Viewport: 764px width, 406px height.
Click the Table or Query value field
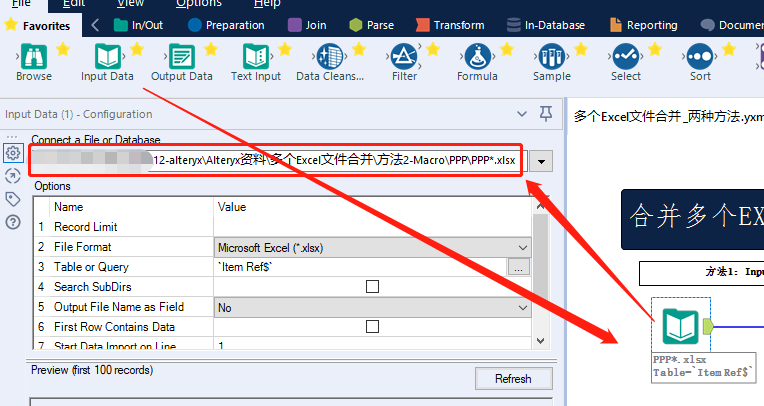(x=361, y=267)
